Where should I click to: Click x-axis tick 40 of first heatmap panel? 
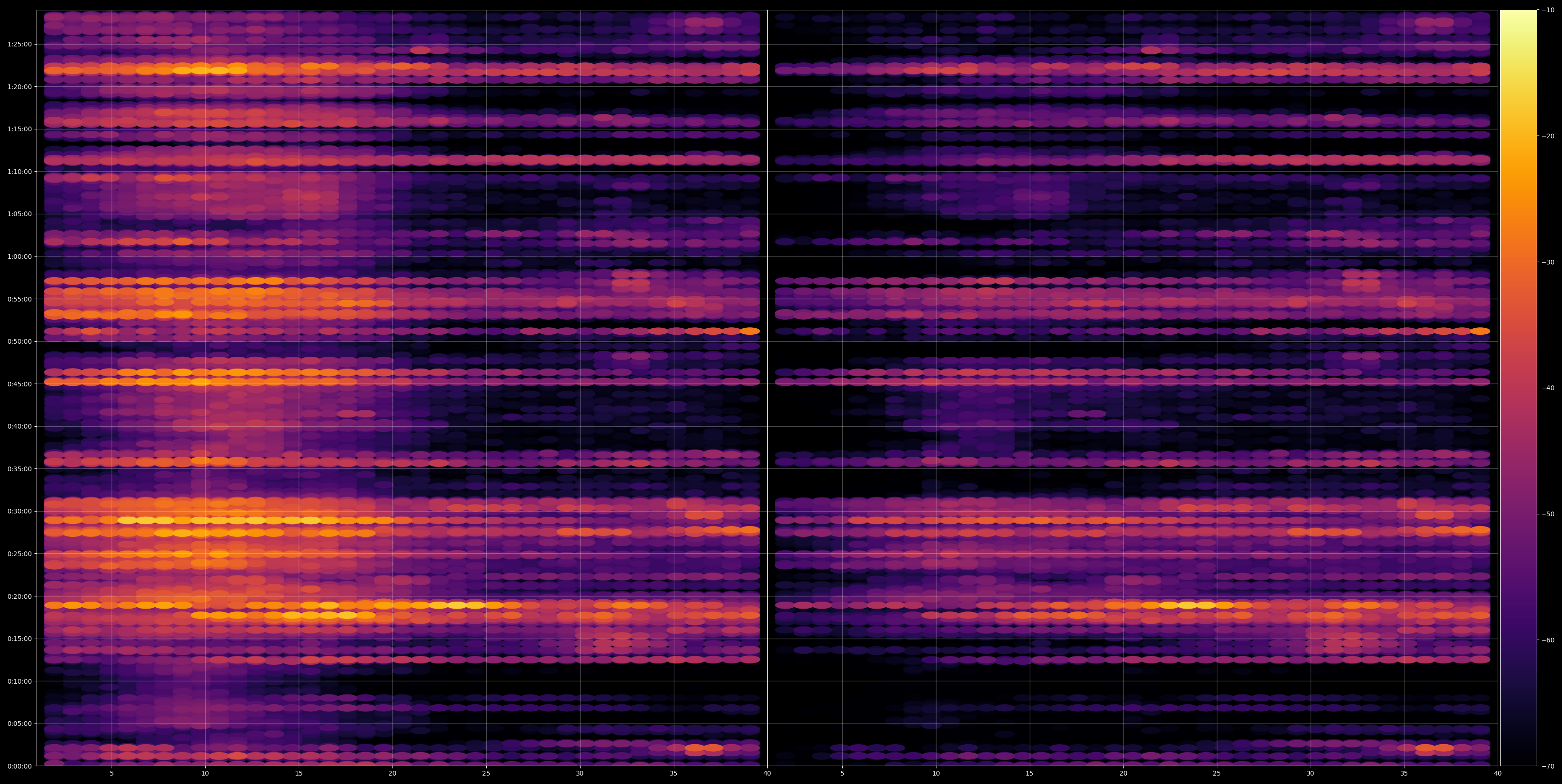(767, 774)
